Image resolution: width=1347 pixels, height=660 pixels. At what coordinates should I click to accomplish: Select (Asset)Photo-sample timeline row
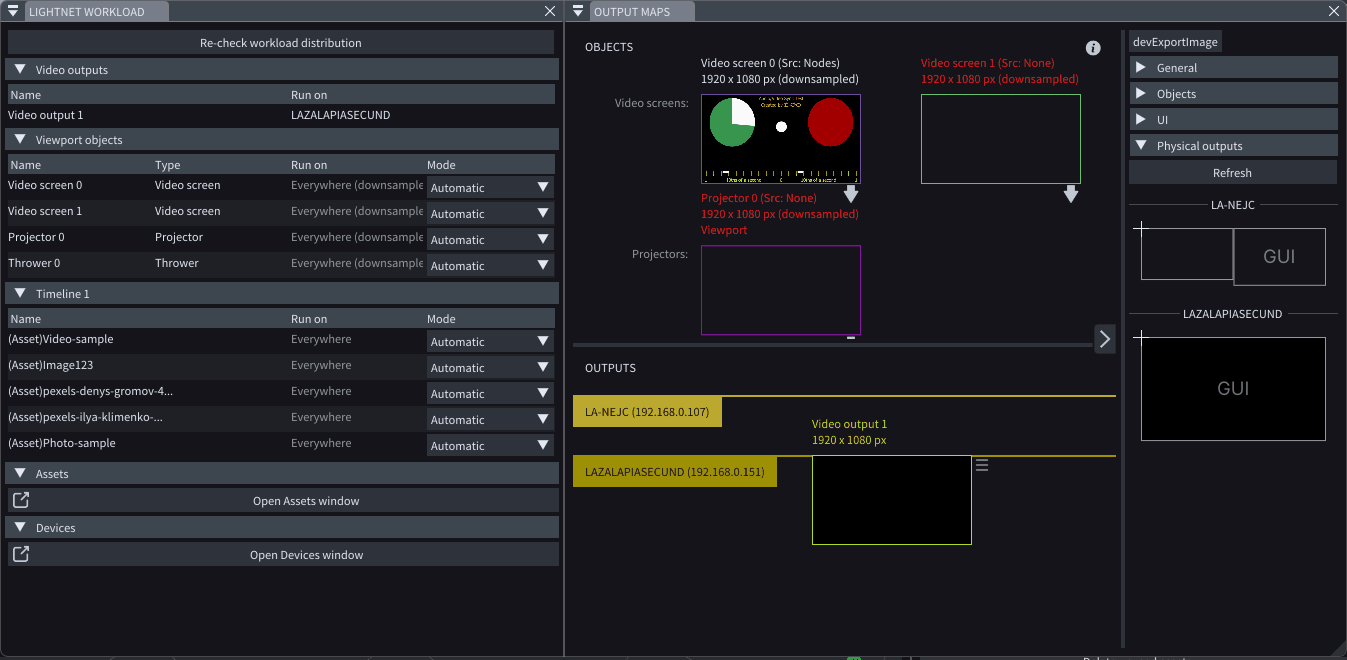tap(62, 443)
